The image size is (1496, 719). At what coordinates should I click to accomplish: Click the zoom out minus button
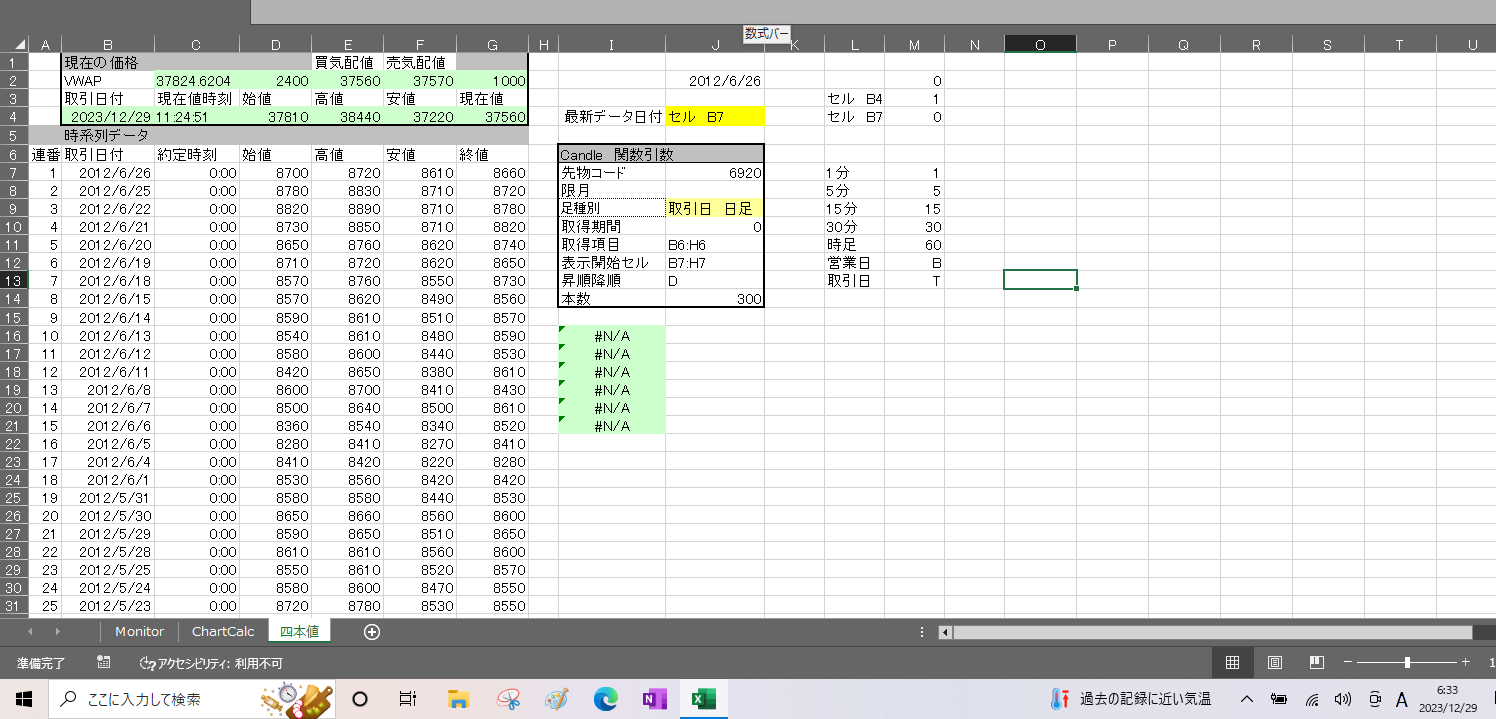click(1348, 662)
